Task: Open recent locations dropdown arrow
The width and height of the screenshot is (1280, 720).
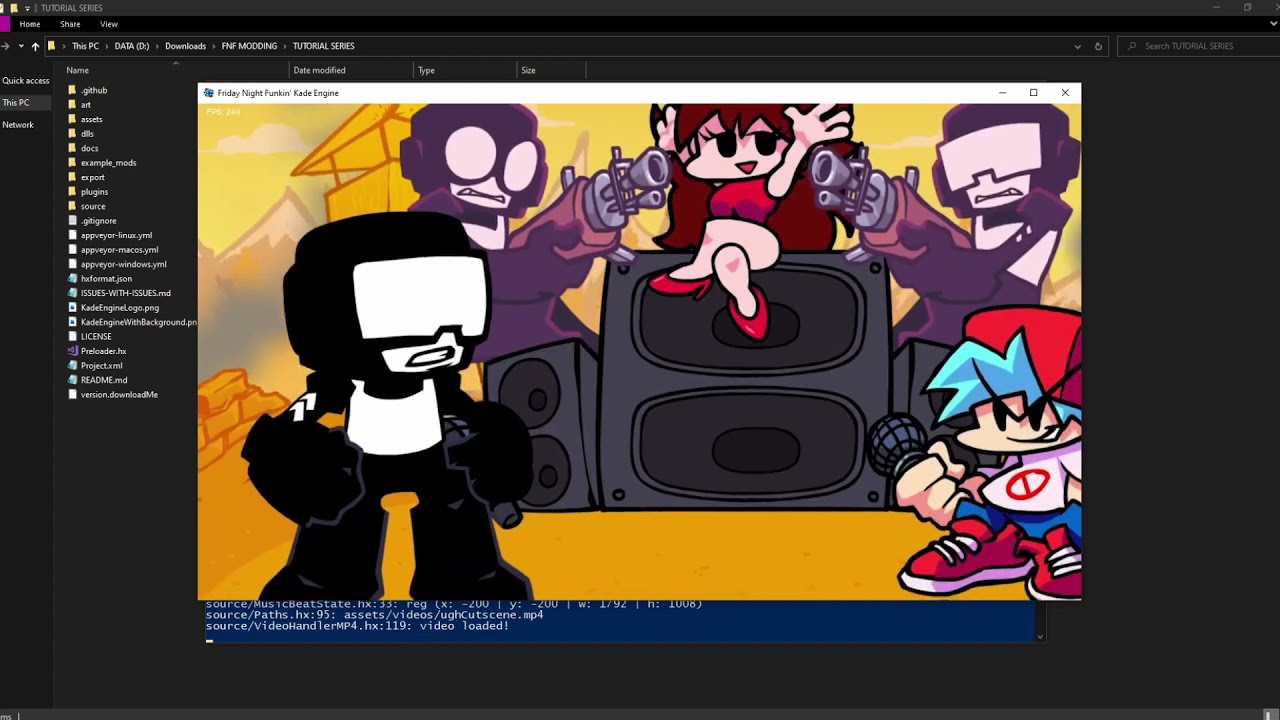Action: (21, 46)
